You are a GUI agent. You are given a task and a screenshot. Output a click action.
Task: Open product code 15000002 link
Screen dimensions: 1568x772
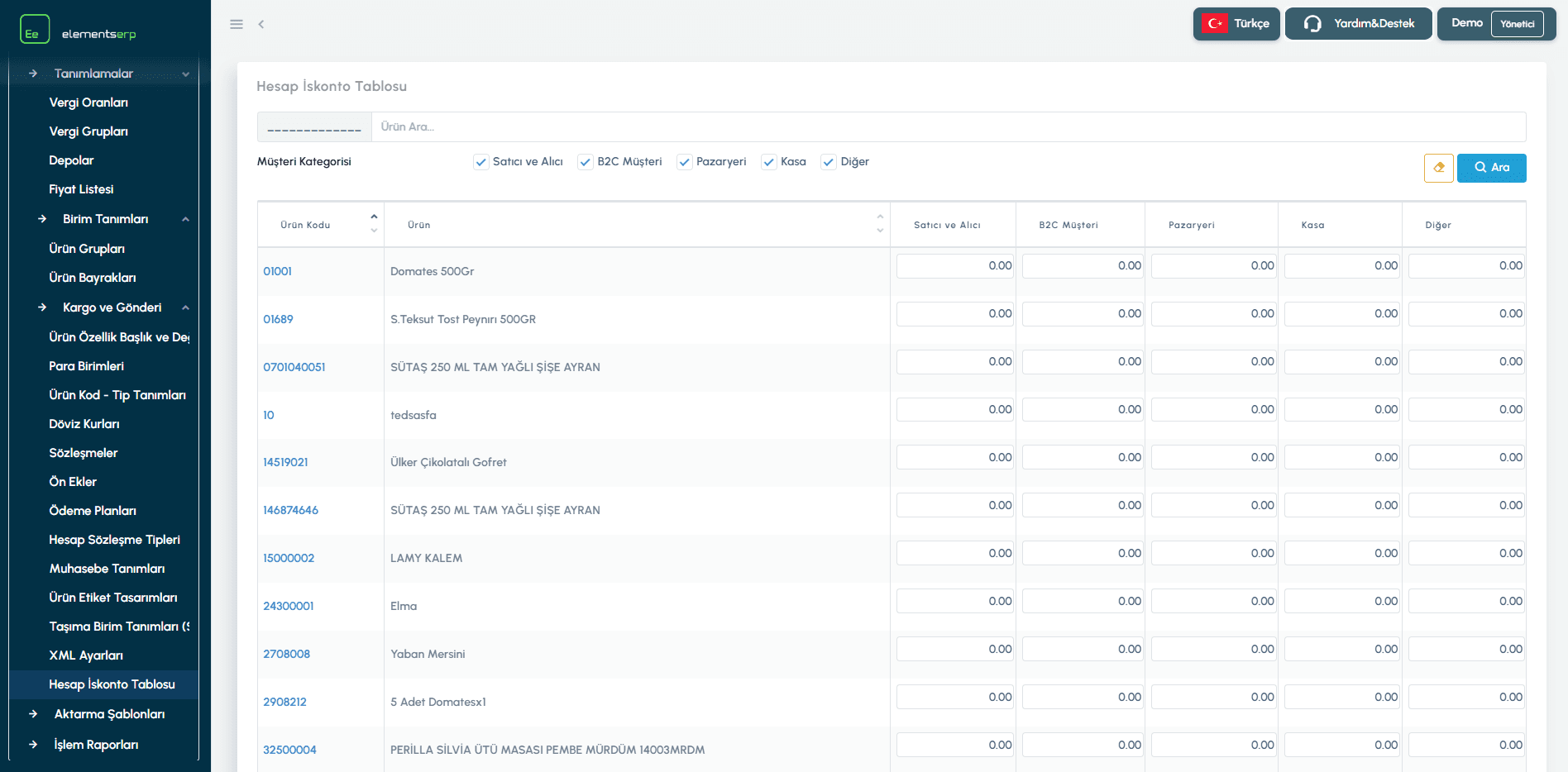pos(289,558)
